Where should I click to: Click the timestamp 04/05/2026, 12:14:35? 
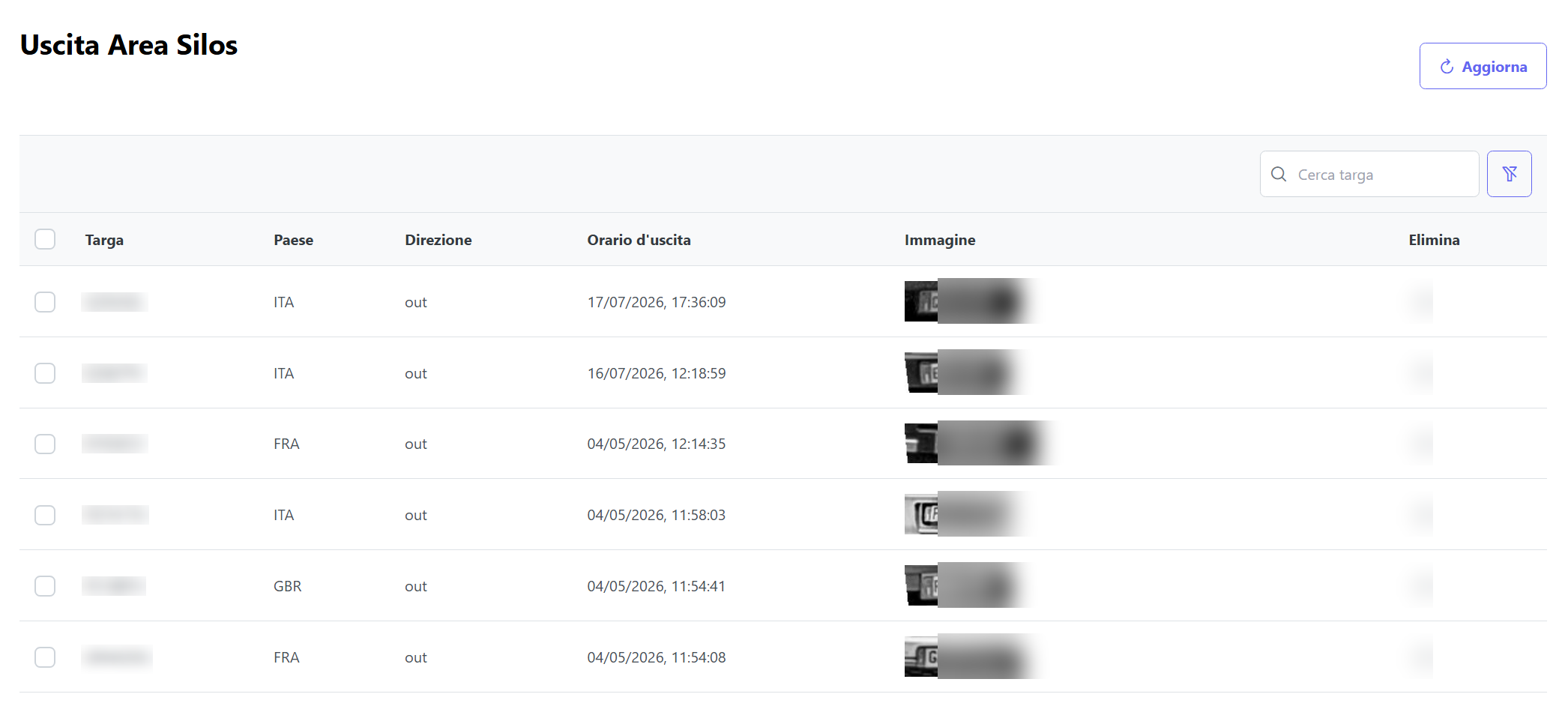point(657,444)
